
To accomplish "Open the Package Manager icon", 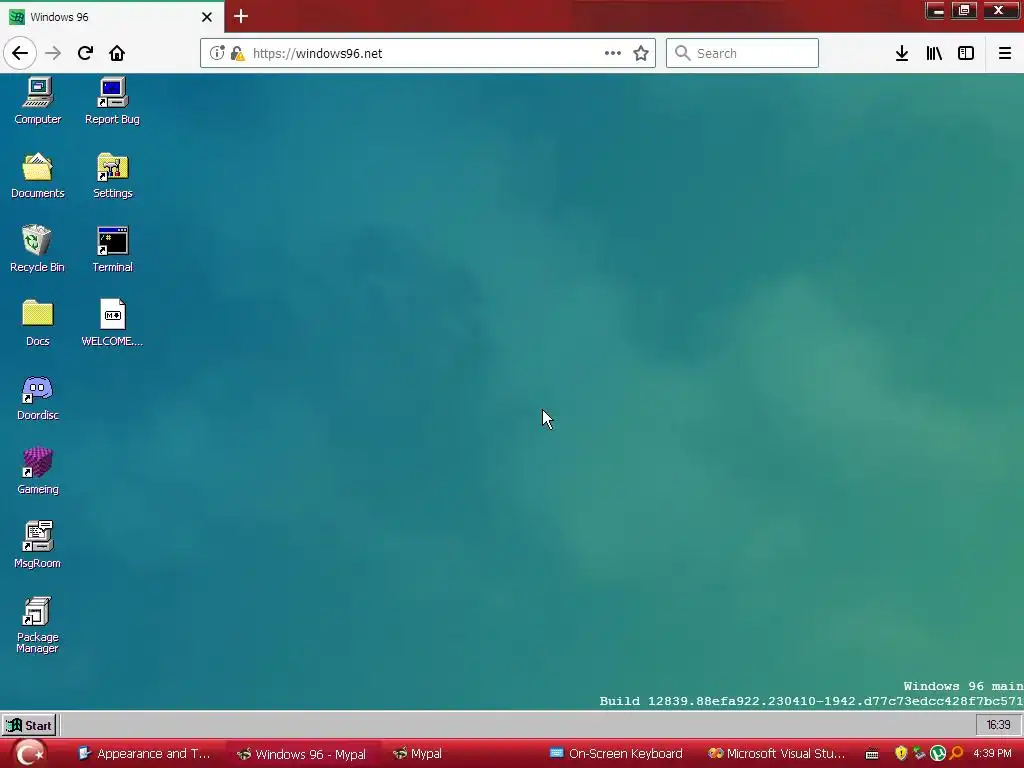I will [x=37, y=624].
